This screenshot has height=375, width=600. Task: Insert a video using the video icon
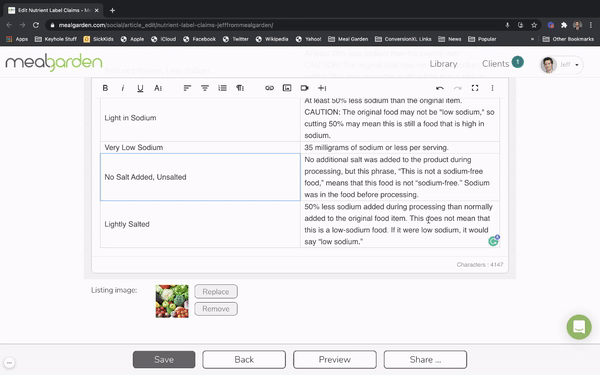(305, 88)
